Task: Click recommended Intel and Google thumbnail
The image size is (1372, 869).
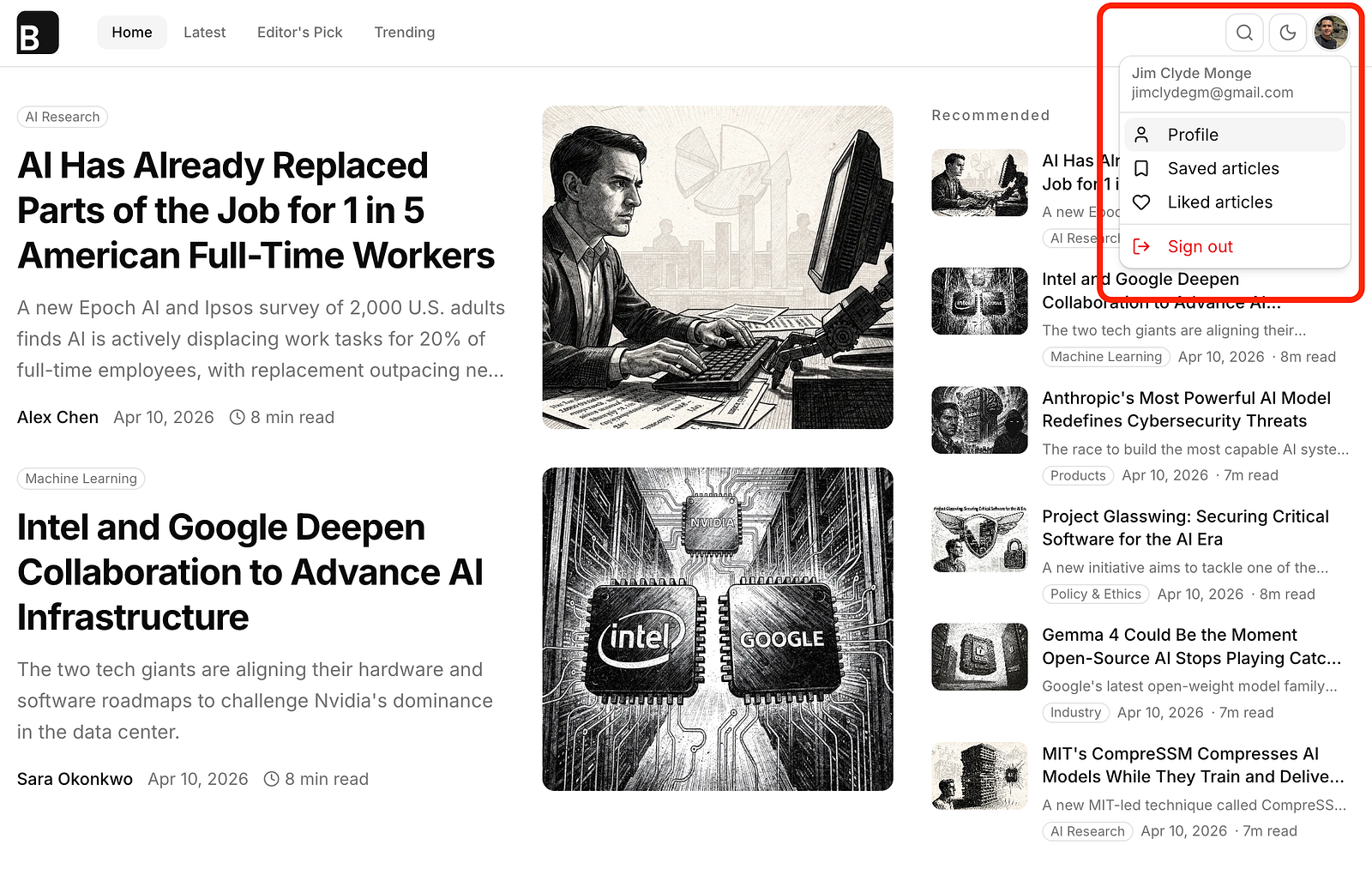Action: (x=980, y=301)
